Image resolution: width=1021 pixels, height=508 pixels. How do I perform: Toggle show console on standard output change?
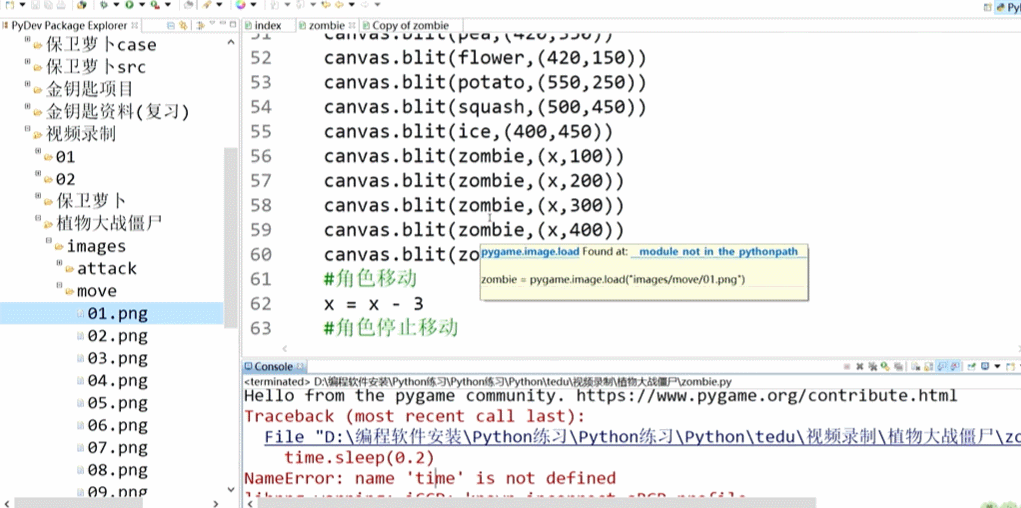[x=941, y=366]
